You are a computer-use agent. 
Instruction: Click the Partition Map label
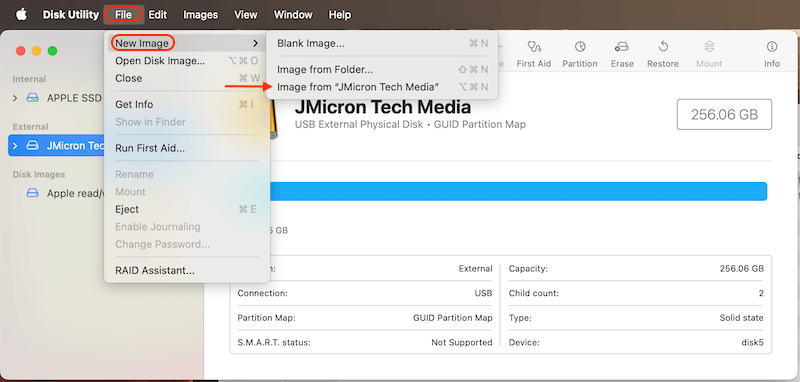266,318
